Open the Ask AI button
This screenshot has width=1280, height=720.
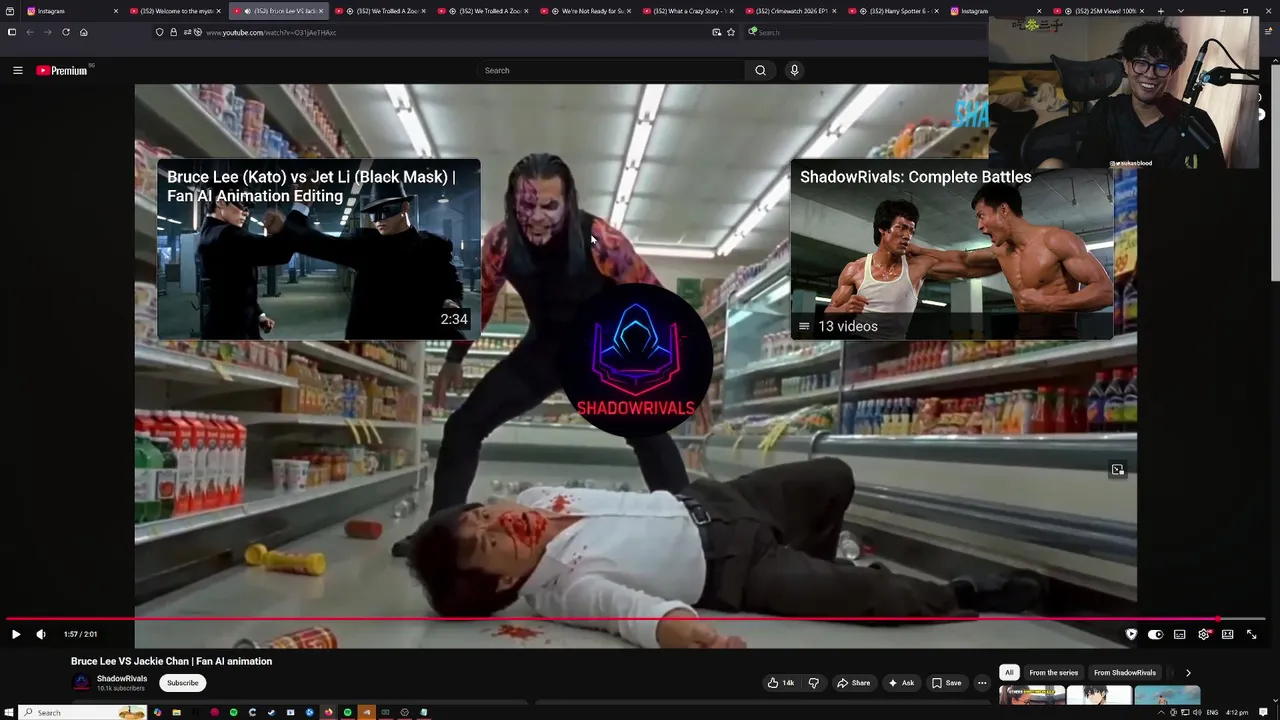click(x=901, y=683)
